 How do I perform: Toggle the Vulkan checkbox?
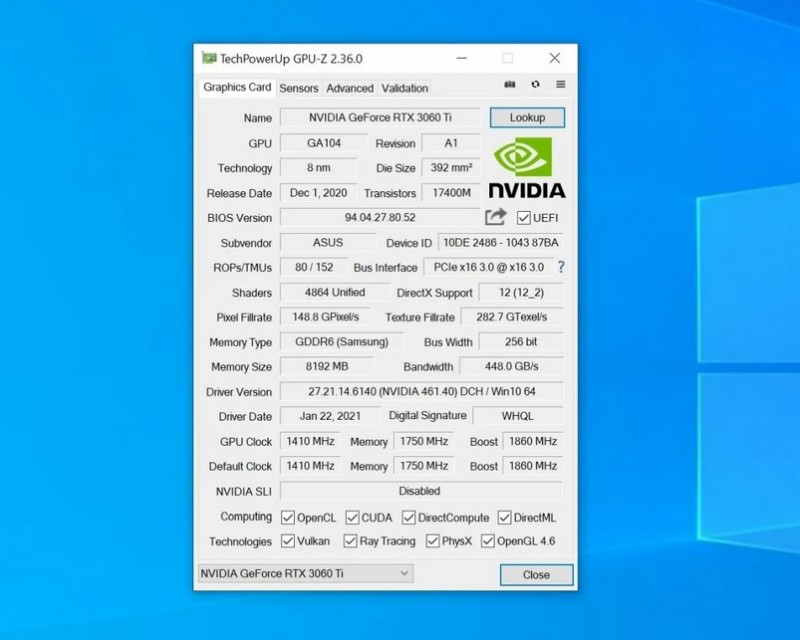[x=288, y=541]
